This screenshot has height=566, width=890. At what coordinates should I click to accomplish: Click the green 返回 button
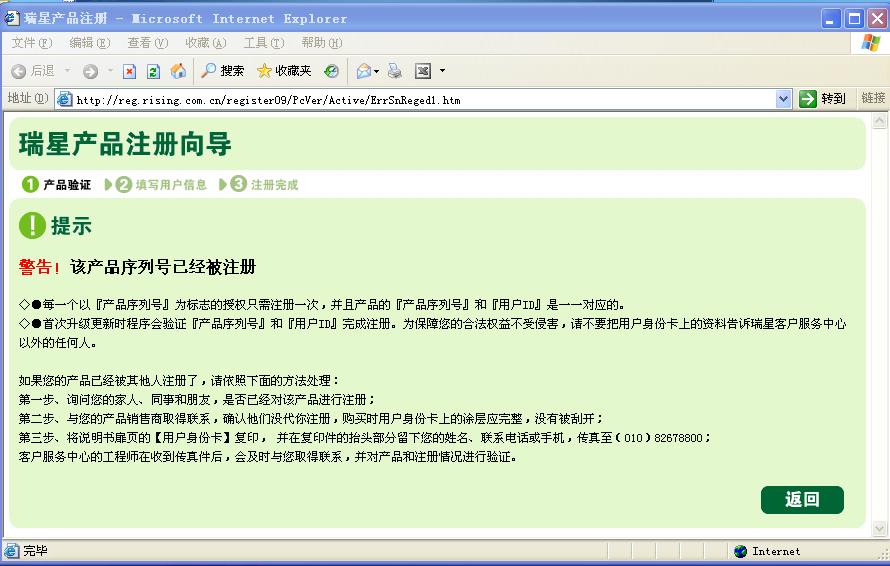click(x=802, y=500)
